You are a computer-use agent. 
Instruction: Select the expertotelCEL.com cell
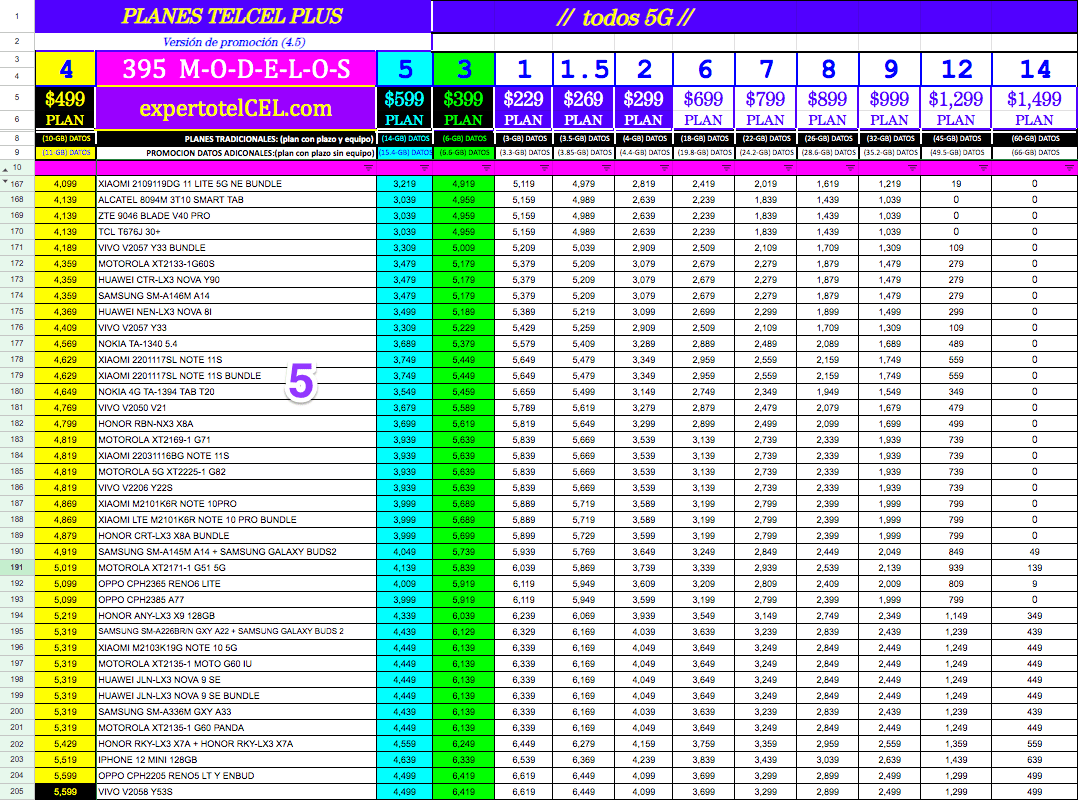click(236, 108)
